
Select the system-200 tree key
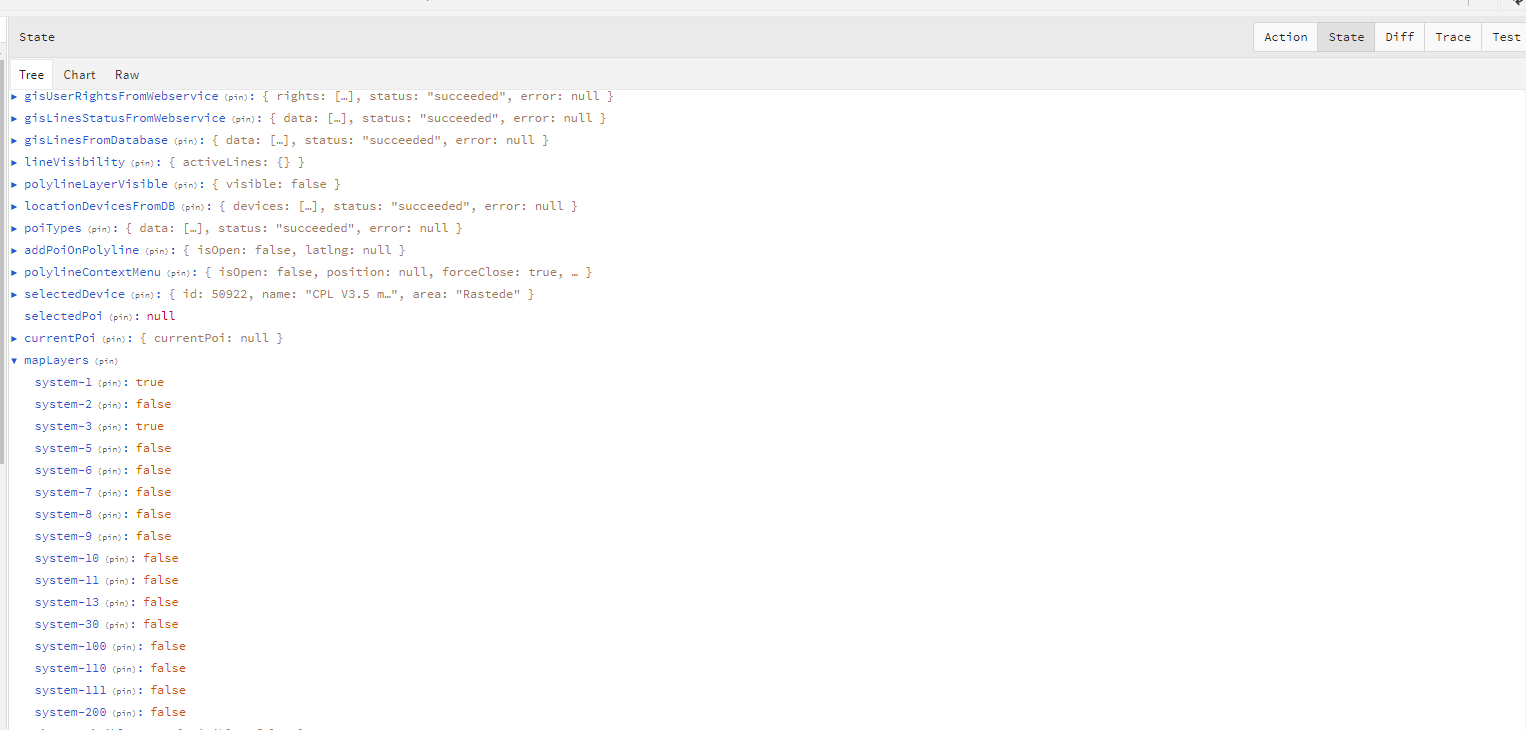point(70,712)
